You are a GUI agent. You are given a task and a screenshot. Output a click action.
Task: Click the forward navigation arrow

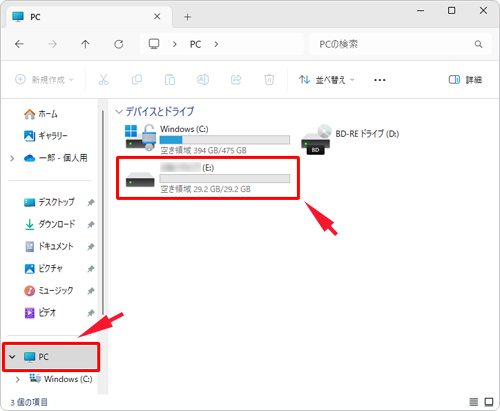pos(52,44)
